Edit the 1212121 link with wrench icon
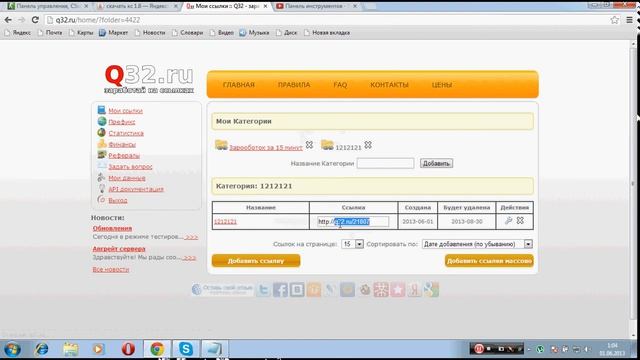 (508, 221)
